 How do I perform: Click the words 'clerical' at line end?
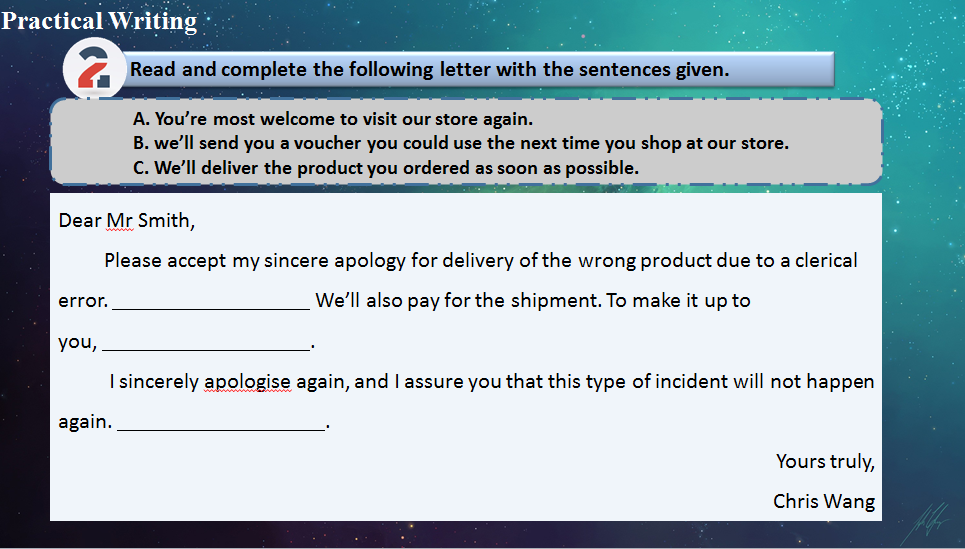point(819,261)
